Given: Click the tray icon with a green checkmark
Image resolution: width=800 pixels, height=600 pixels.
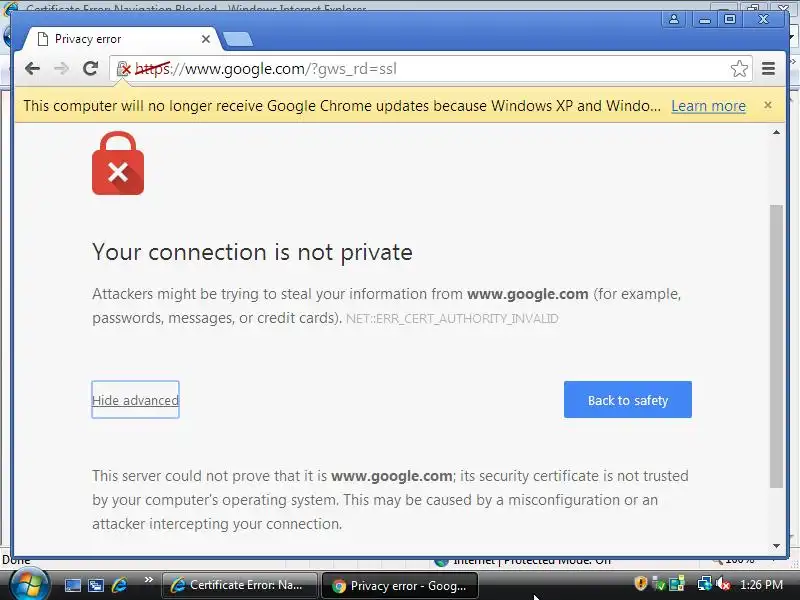Looking at the screenshot, I should [658, 584].
